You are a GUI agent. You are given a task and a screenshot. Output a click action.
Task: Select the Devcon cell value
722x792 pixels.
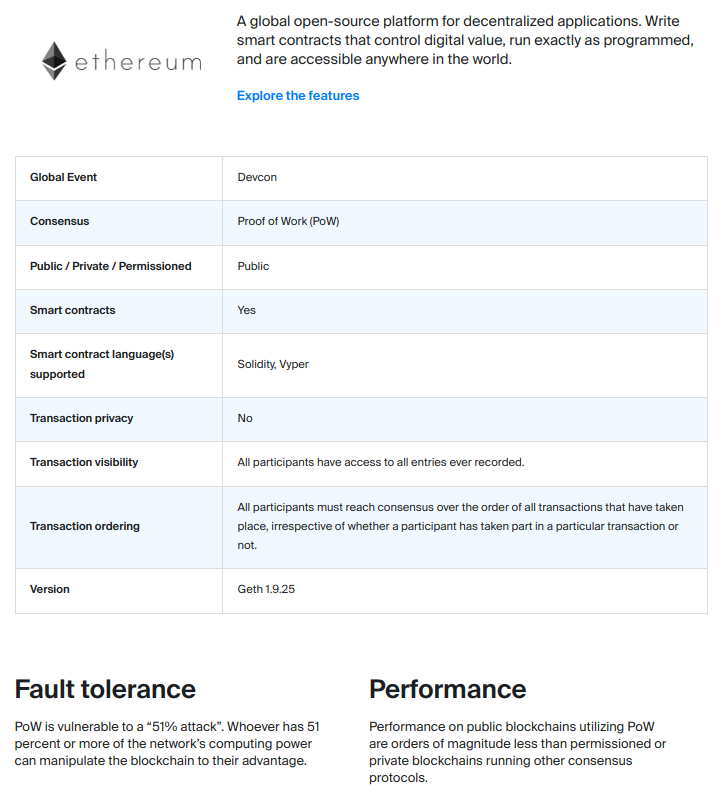(257, 177)
